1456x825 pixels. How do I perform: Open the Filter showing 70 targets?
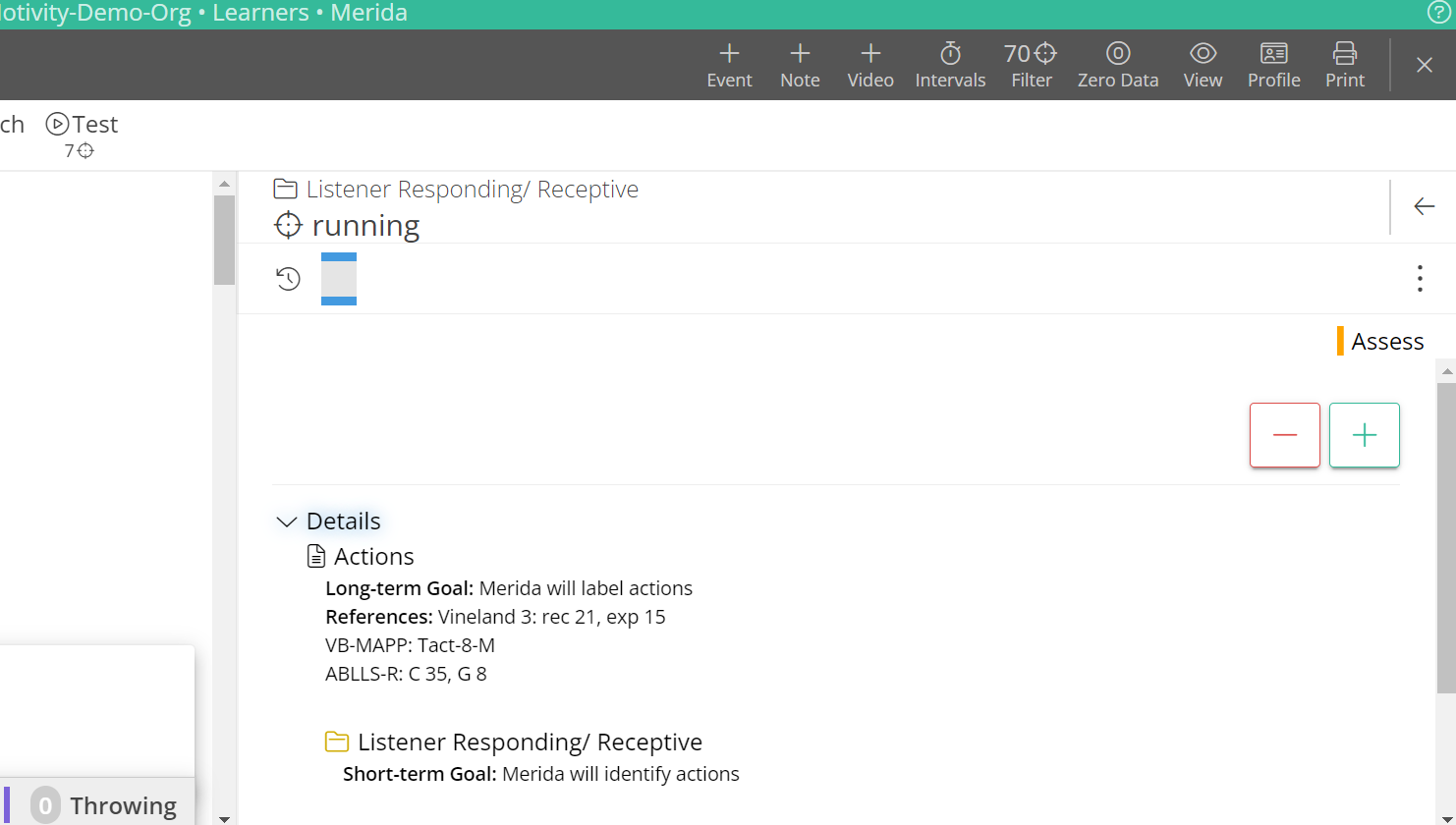click(1031, 64)
